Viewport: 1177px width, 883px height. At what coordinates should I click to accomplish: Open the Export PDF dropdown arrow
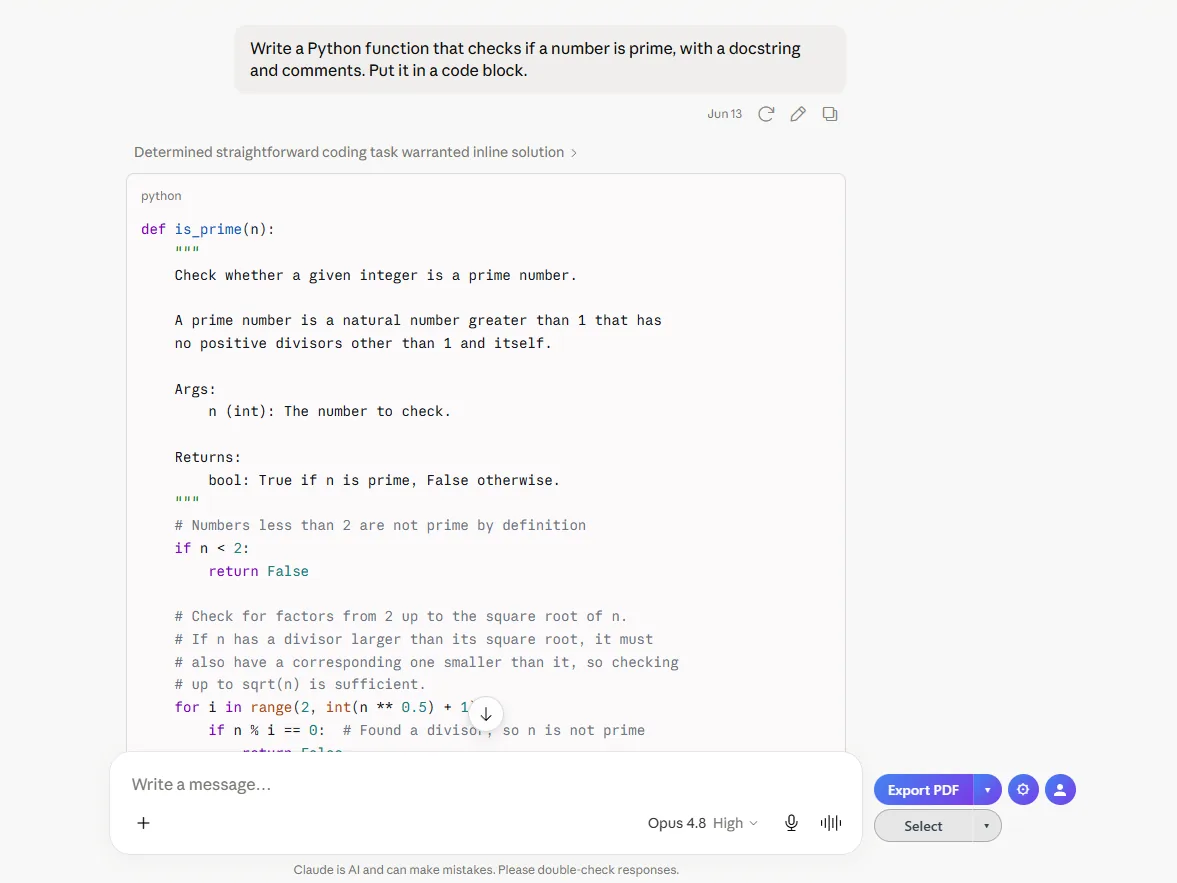987,790
